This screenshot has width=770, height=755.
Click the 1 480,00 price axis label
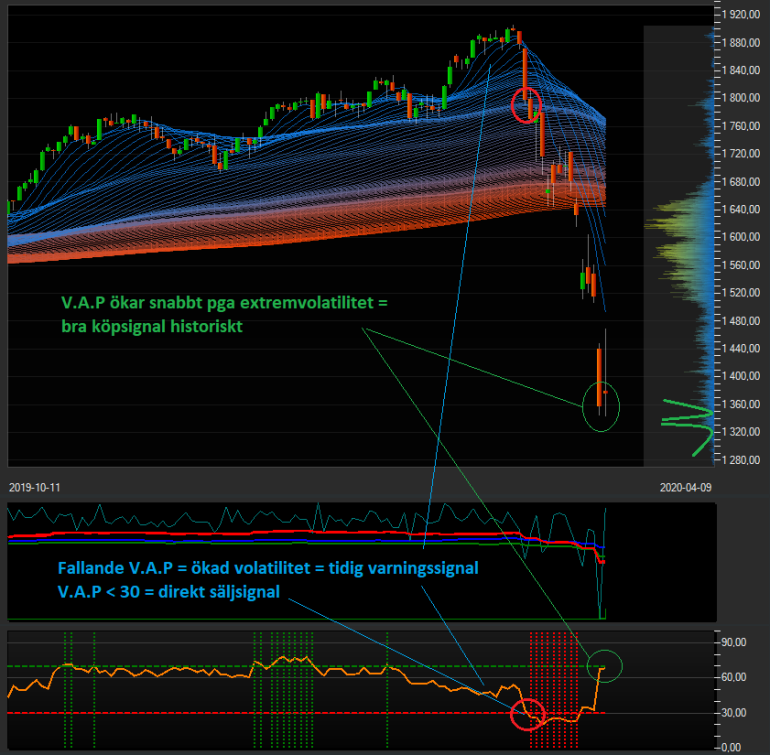pos(741,321)
